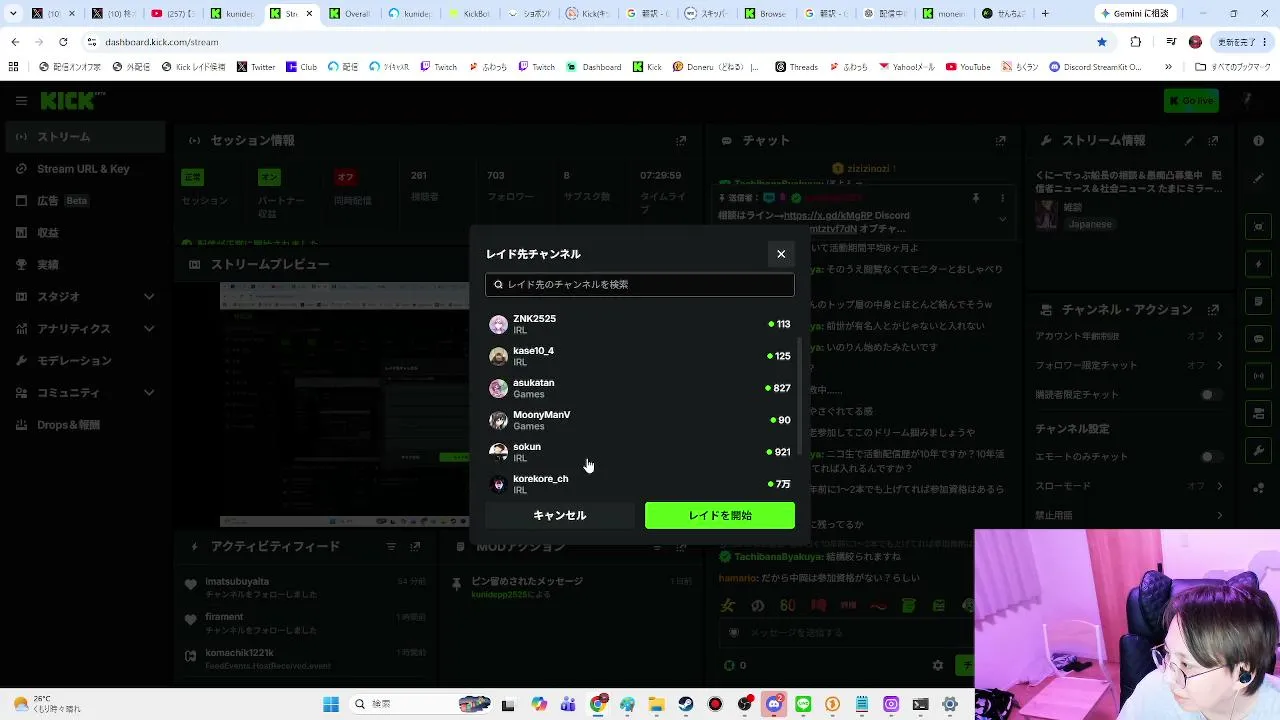
Task: Filter the アクティビティフィード list
Action: [391, 547]
